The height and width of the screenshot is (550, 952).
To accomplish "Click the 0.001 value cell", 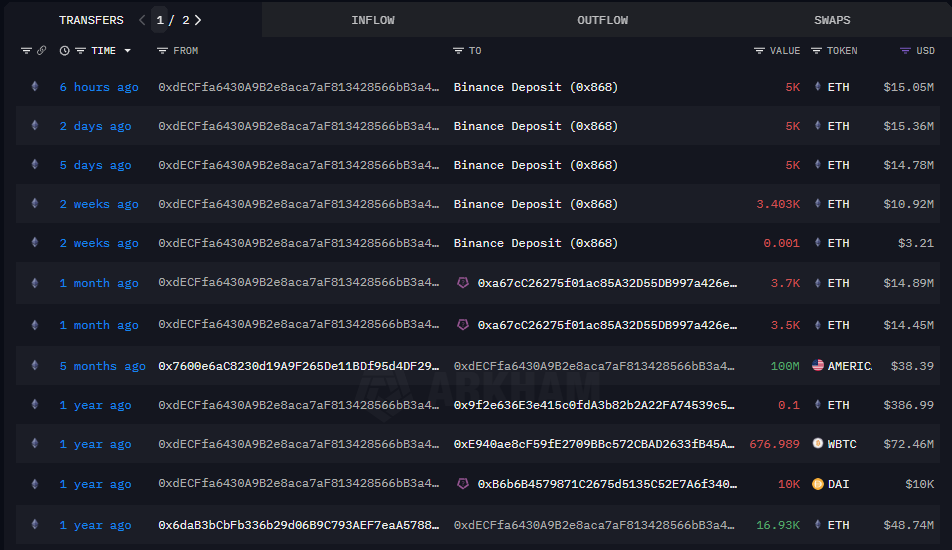I will coord(781,243).
